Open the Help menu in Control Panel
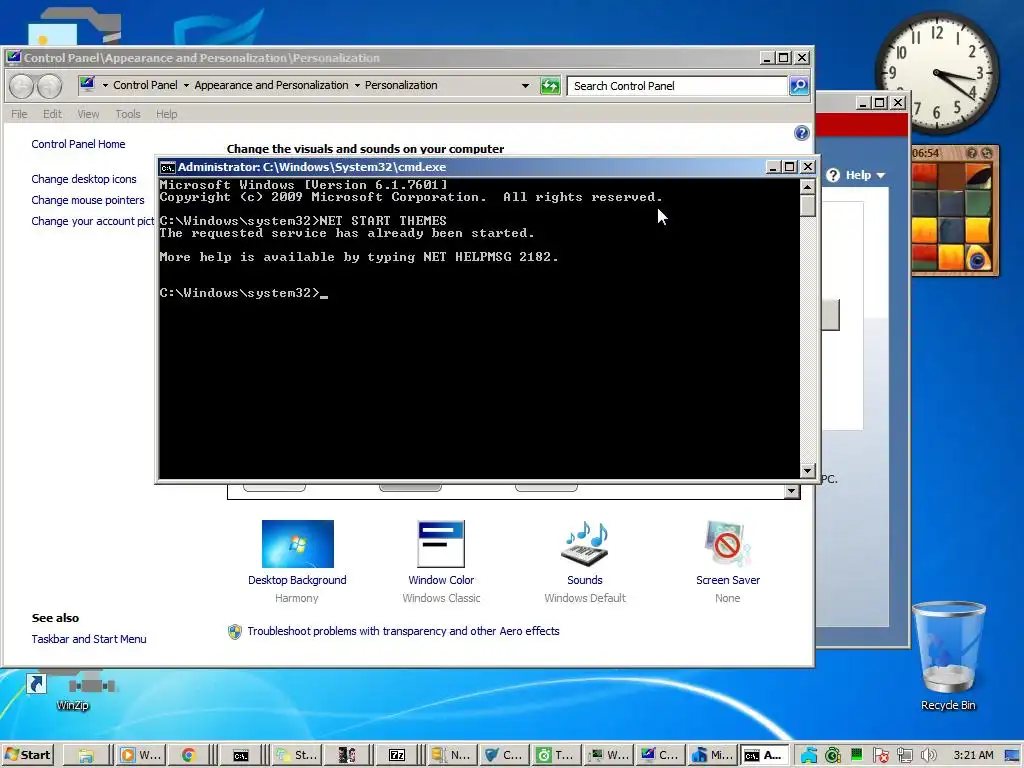Viewport: 1024px width, 768px height. click(x=167, y=114)
